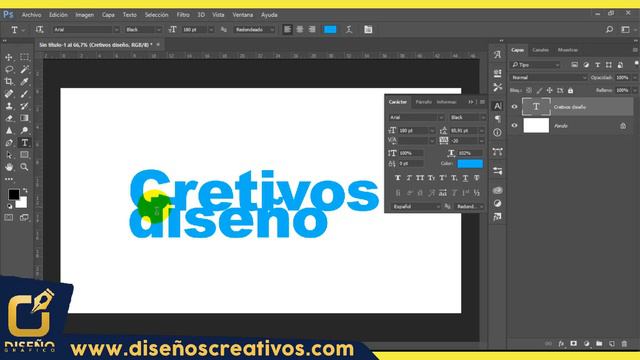
Task: Create a new group folder icon
Action: 599,344
